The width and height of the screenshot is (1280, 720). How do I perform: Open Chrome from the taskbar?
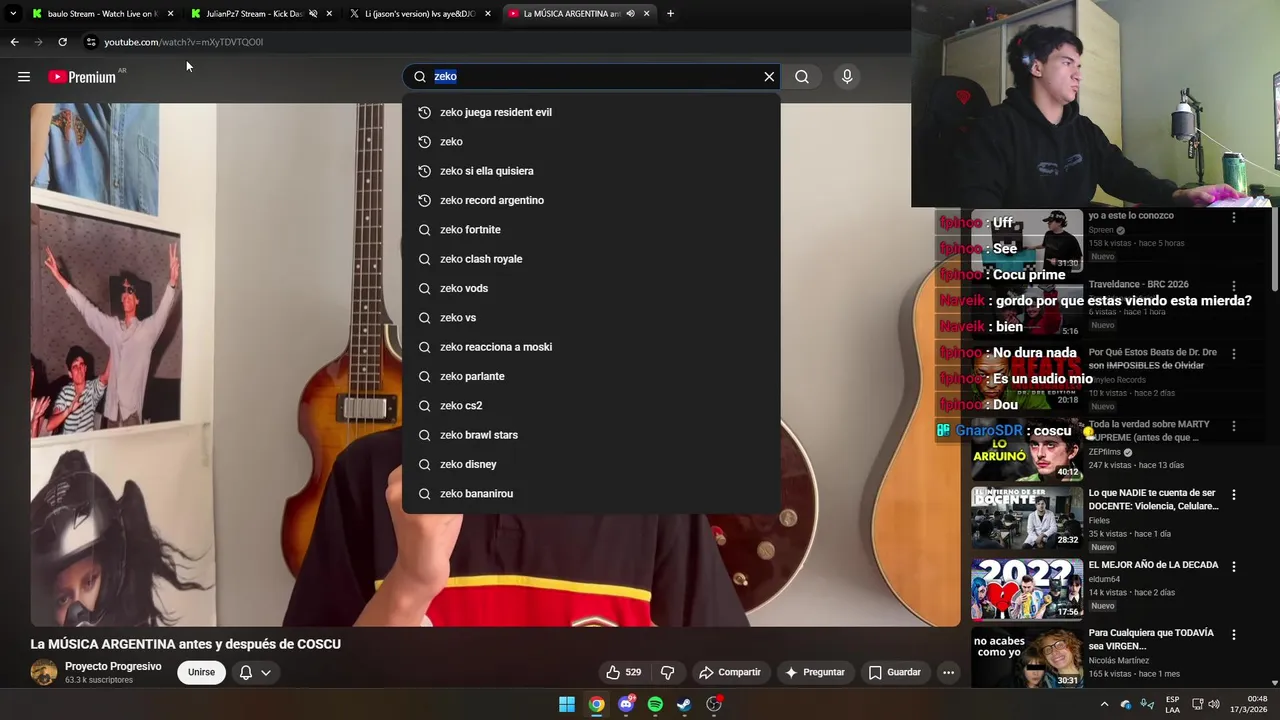tap(596, 704)
